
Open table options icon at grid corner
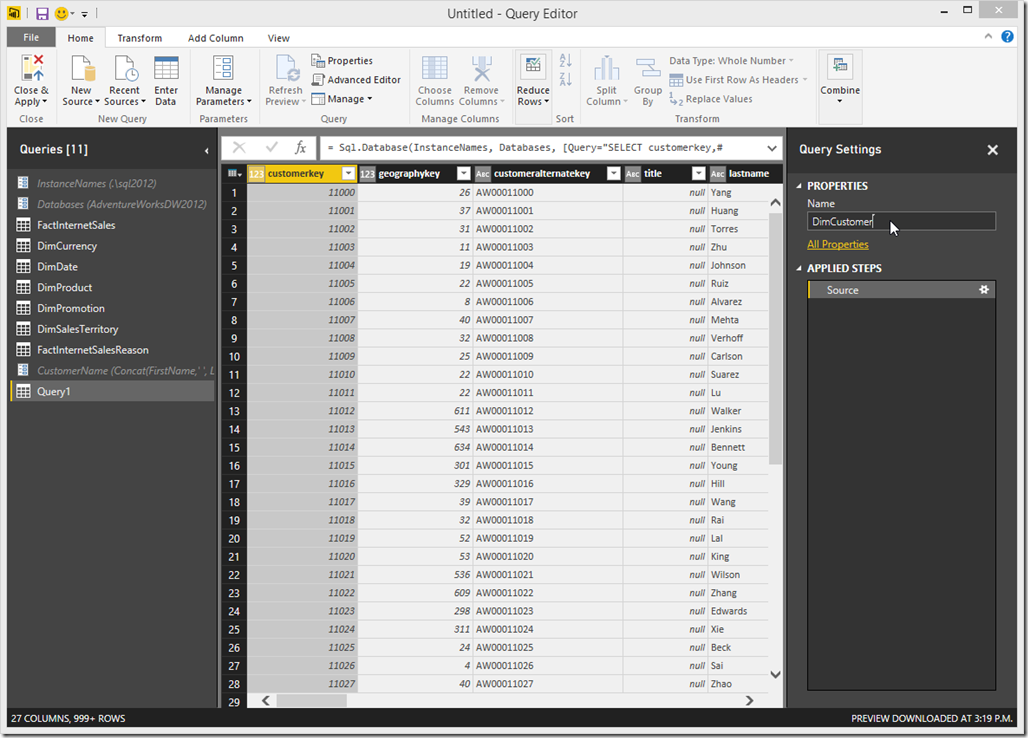click(x=234, y=174)
